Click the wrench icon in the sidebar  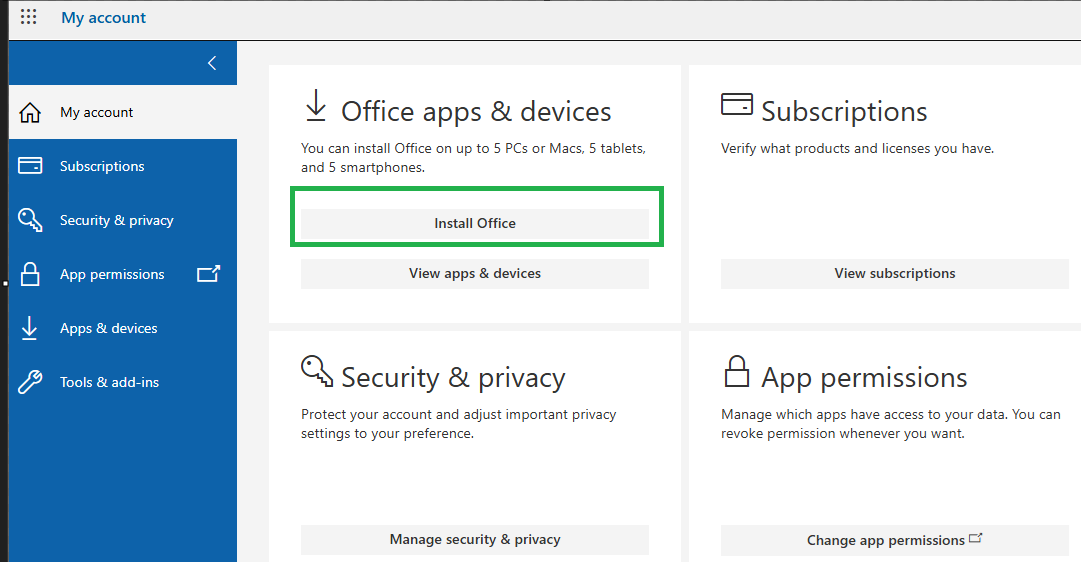click(x=30, y=382)
